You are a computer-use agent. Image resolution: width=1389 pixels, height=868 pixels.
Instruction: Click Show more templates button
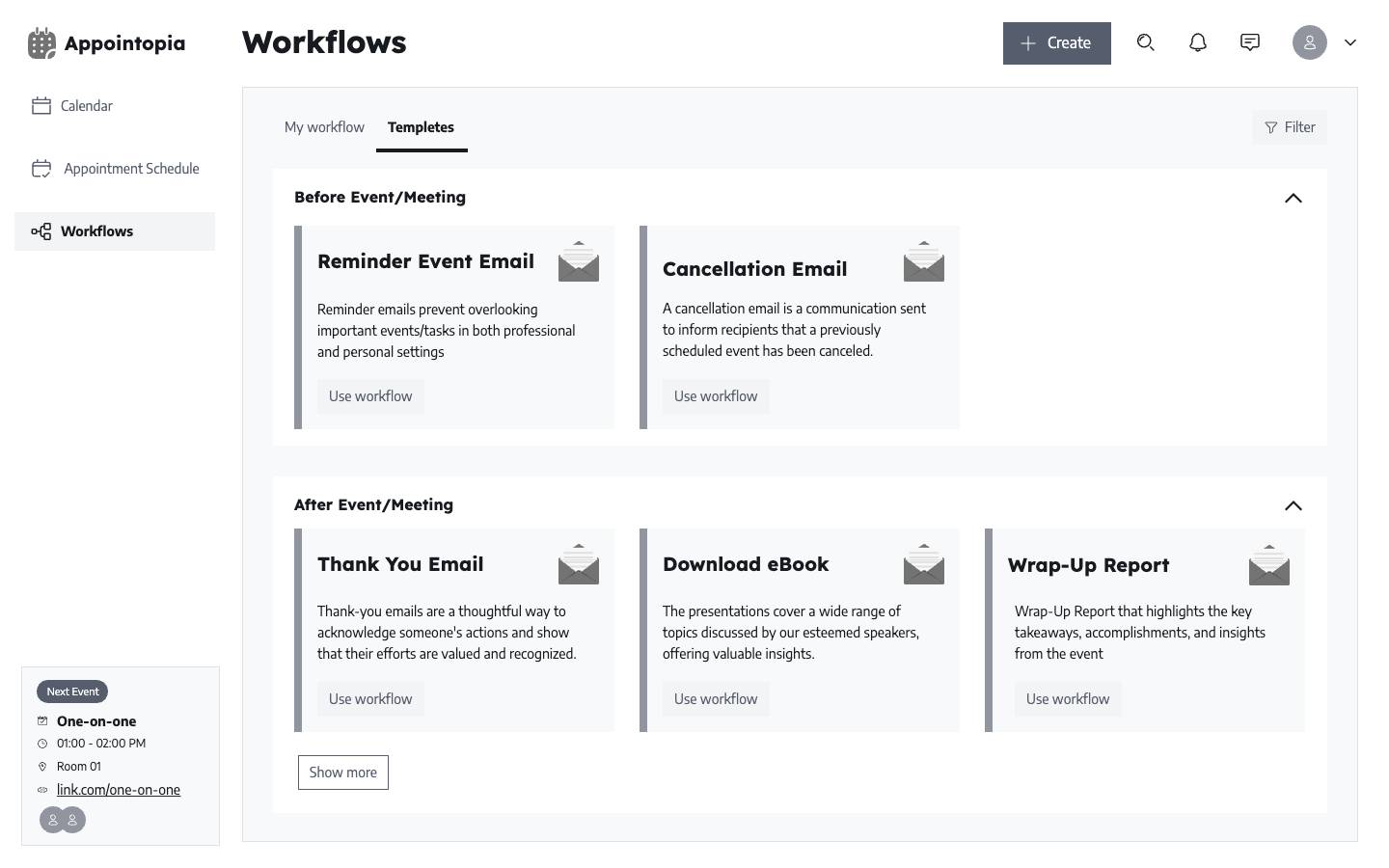point(342,773)
